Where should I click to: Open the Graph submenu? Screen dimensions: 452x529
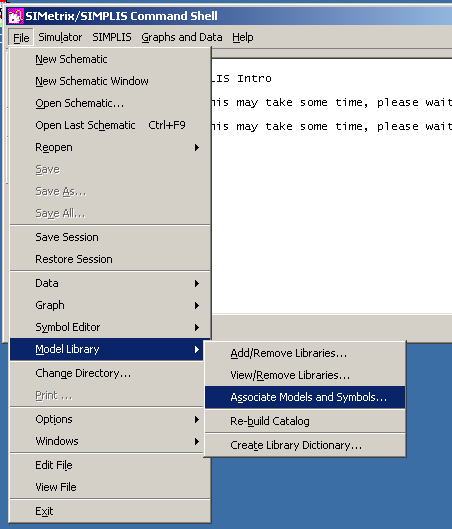point(110,305)
